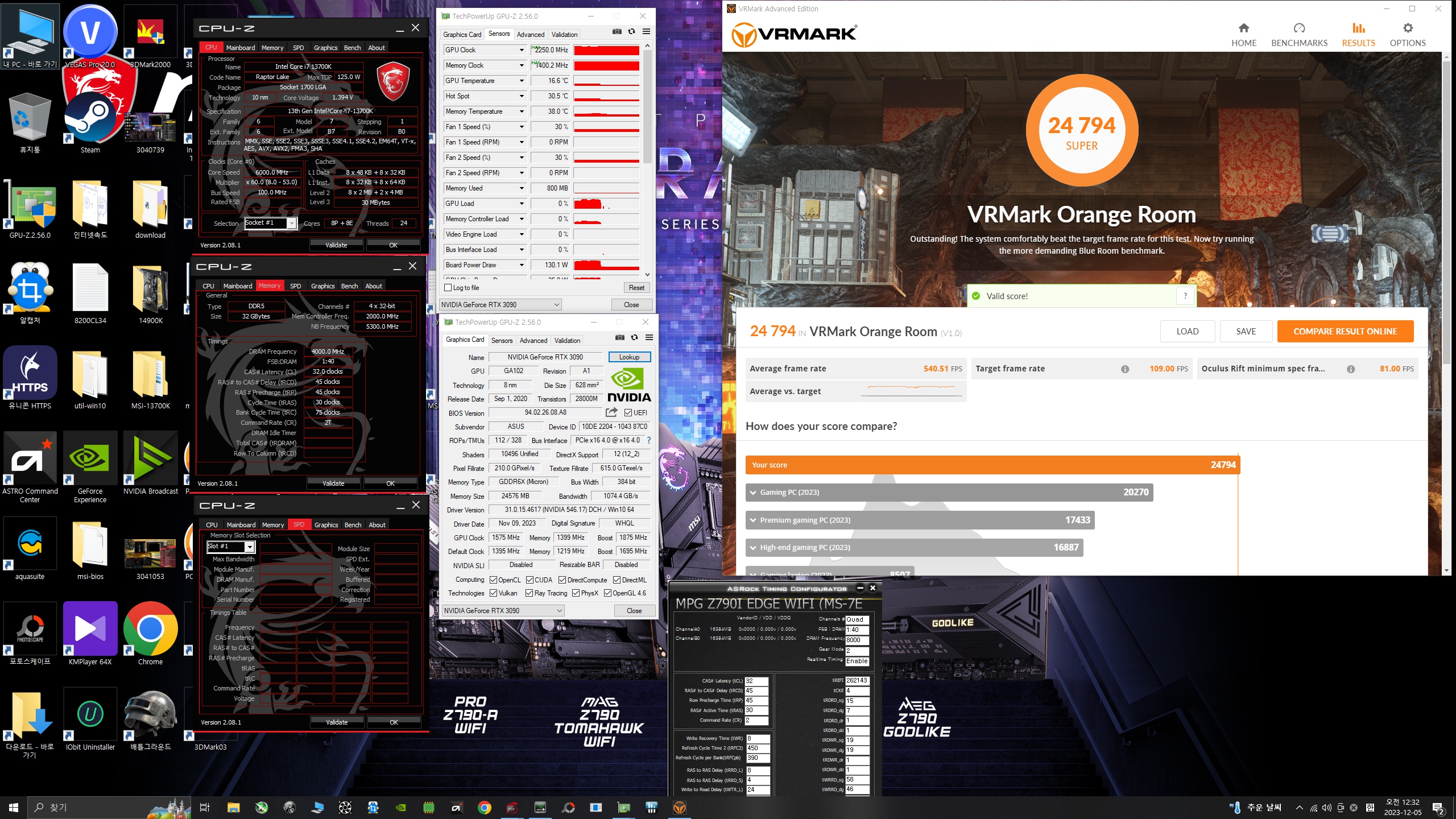Open IObit Uninstaller desktop icon

tap(90, 719)
